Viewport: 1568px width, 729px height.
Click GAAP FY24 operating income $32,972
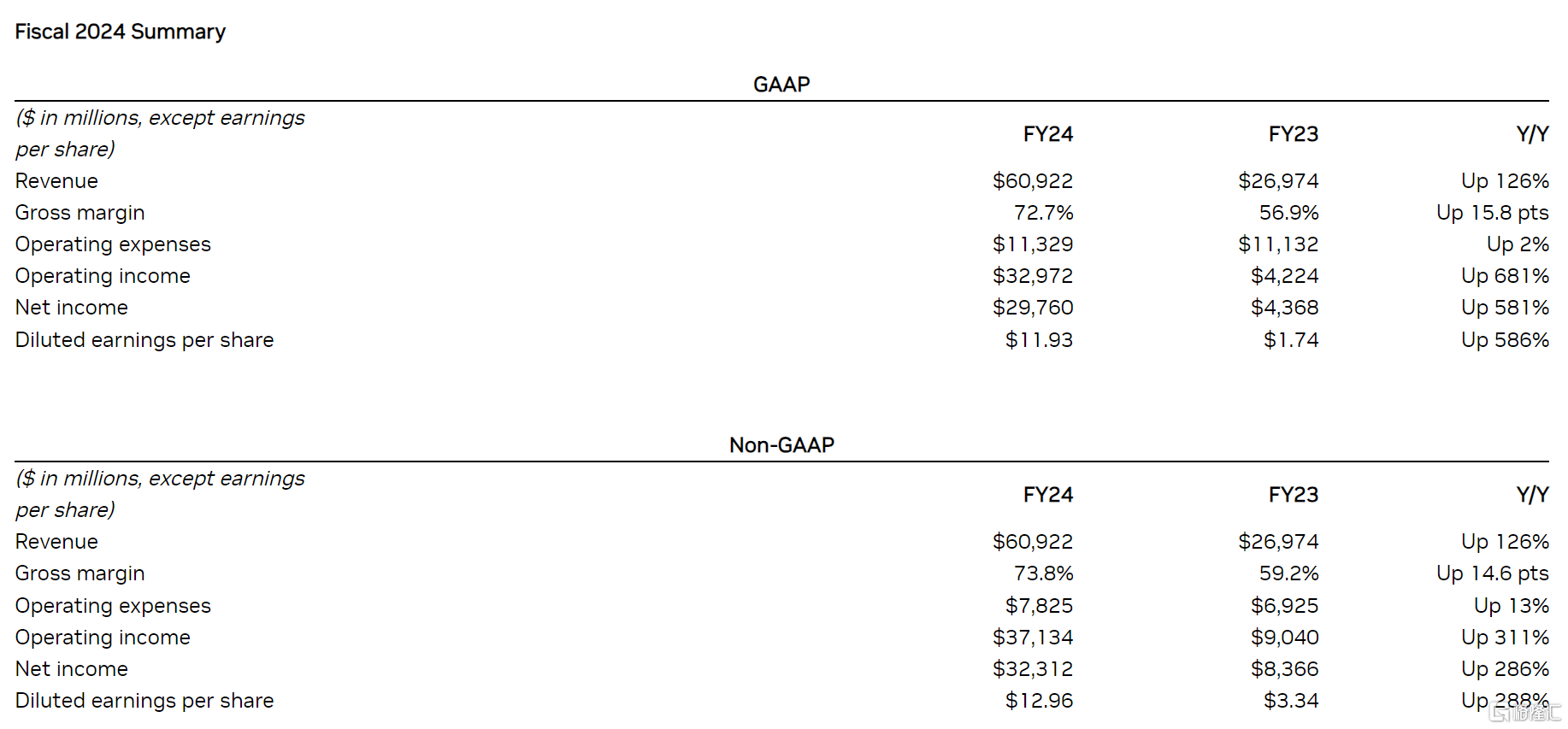tap(1033, 276)
